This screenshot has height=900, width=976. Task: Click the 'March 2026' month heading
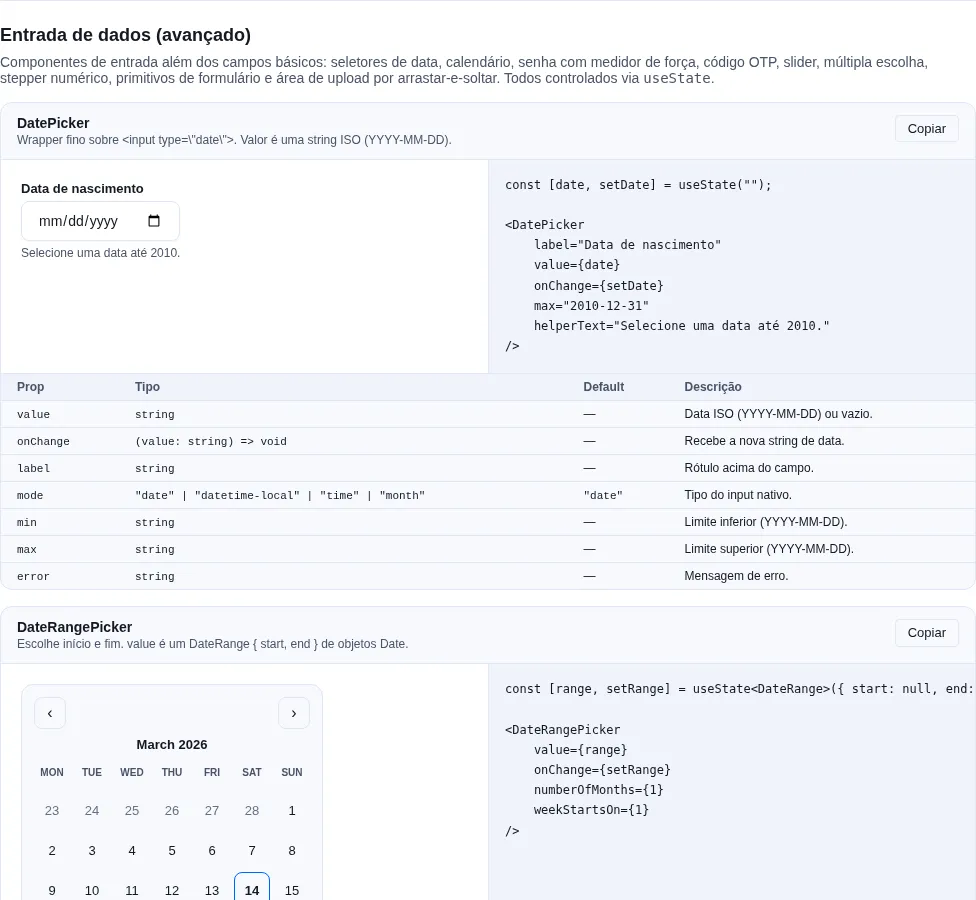172,744
